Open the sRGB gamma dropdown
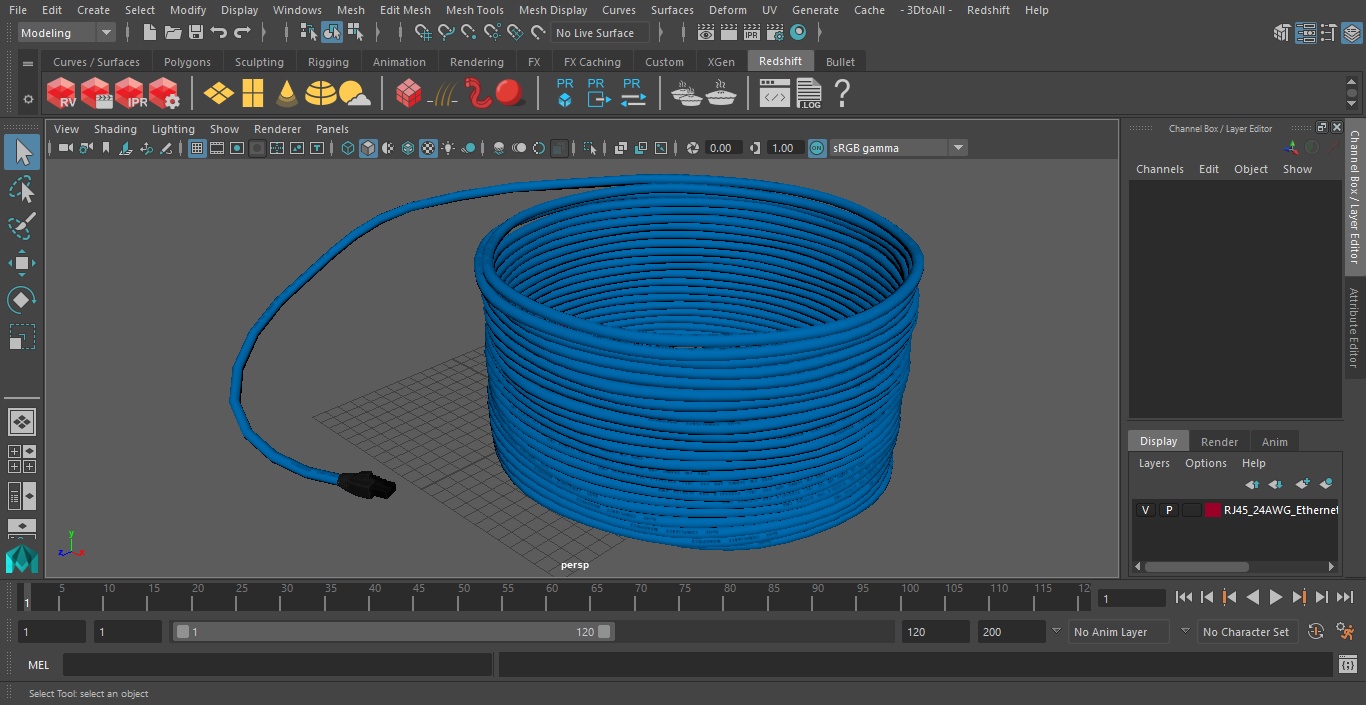Screen dimensions: 1366x705 click(898, 148)
